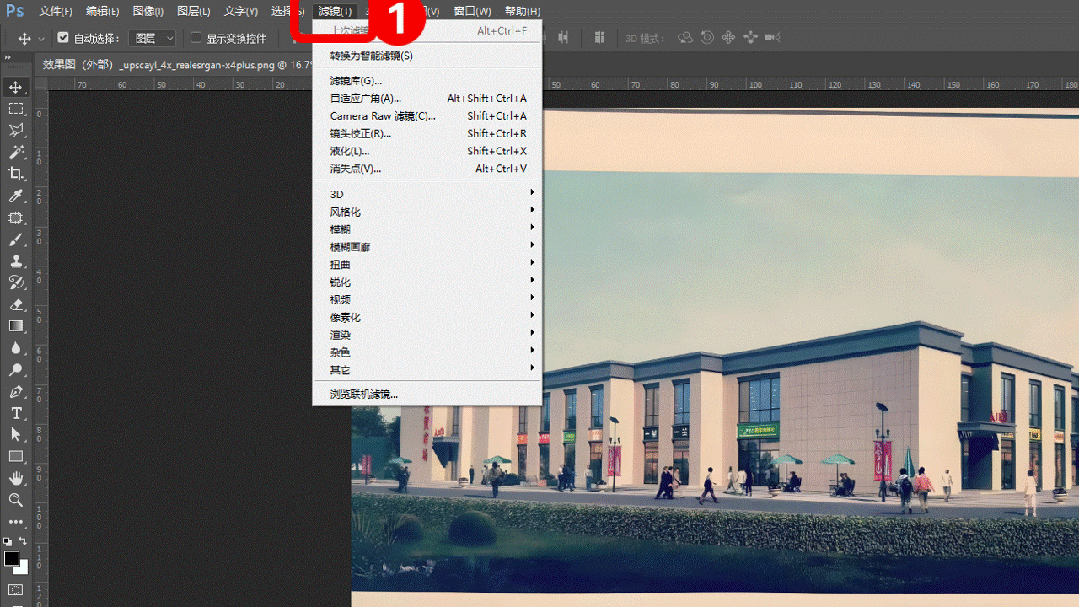The image size is (1079, 607).
Task: Select the Path Selection arrow tool
Action: pos(16,435)
